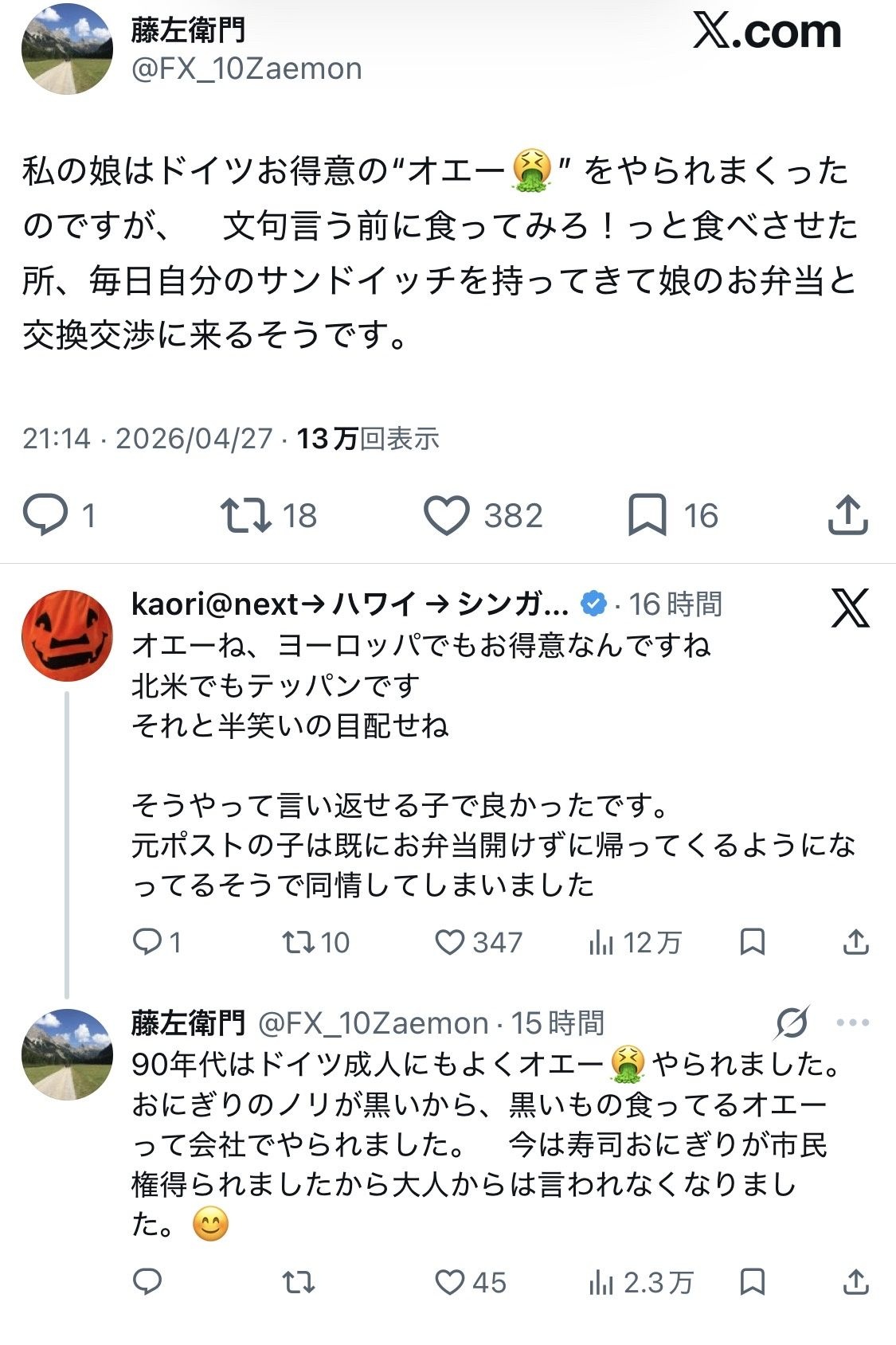Repost kaori's reply with 10 reposts
Image resolution: width=896 pixels, height=1345 pixels.
298,943
